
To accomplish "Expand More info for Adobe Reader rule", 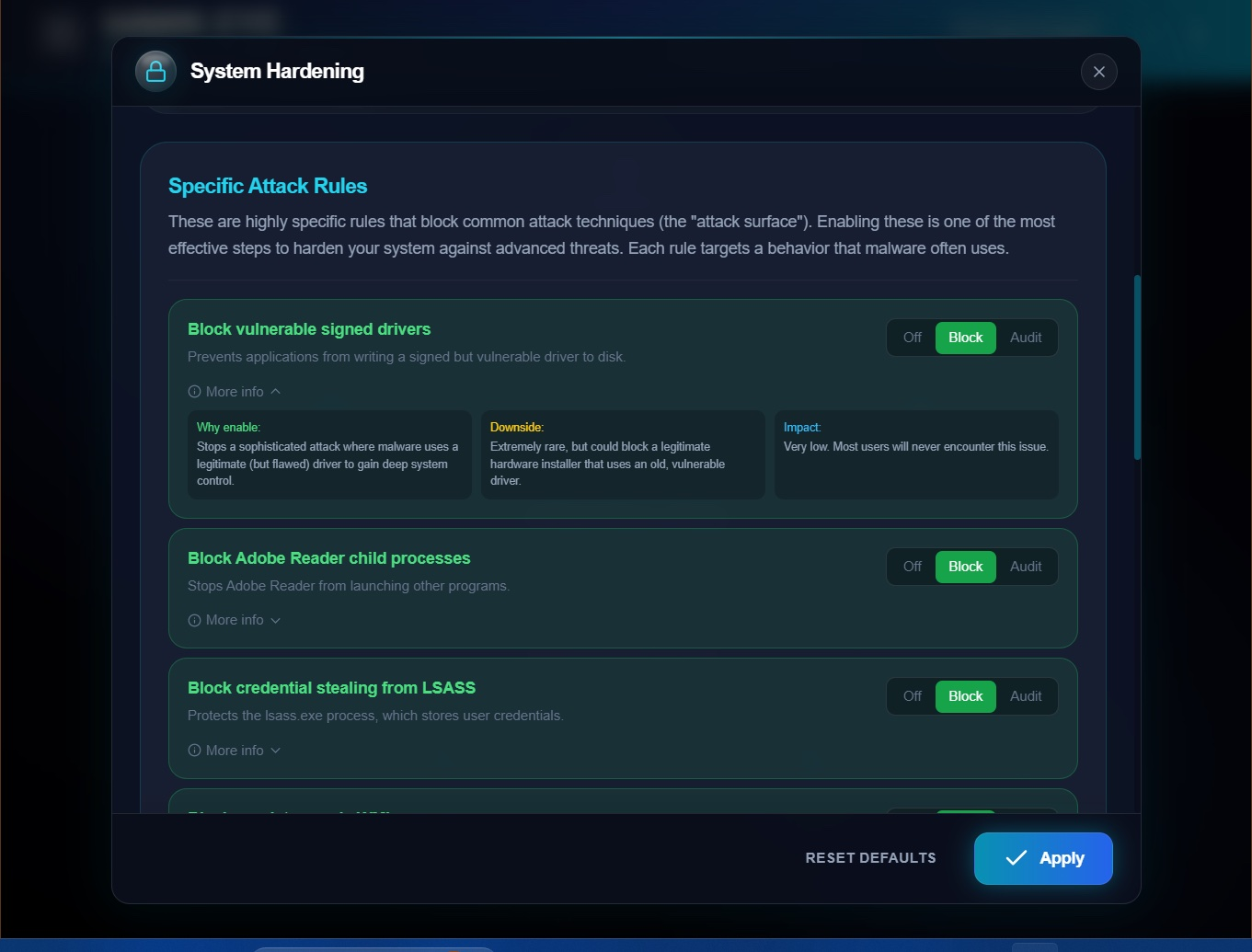I will pos(234,619).
